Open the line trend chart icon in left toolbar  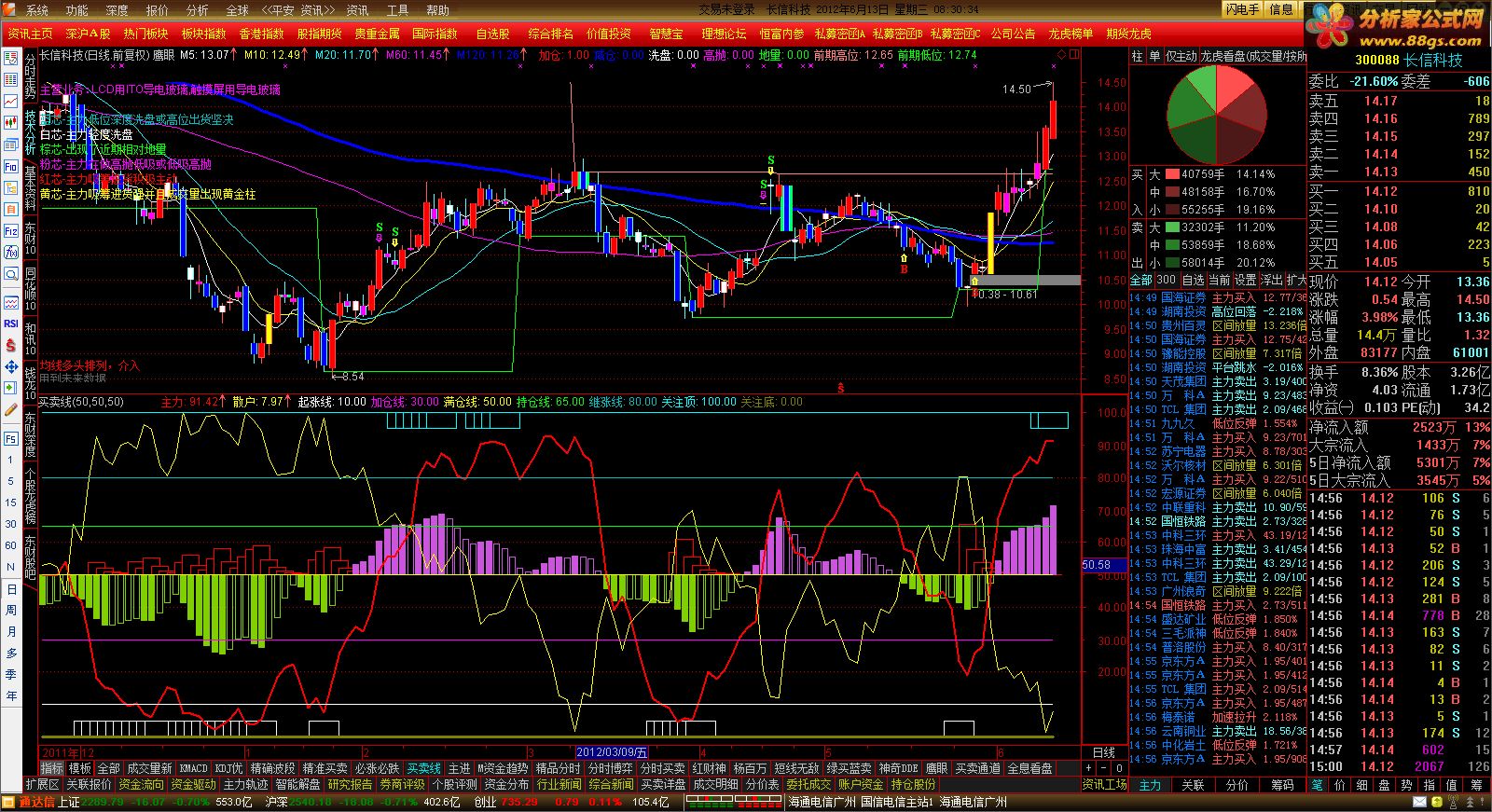(x=11, y=100)
